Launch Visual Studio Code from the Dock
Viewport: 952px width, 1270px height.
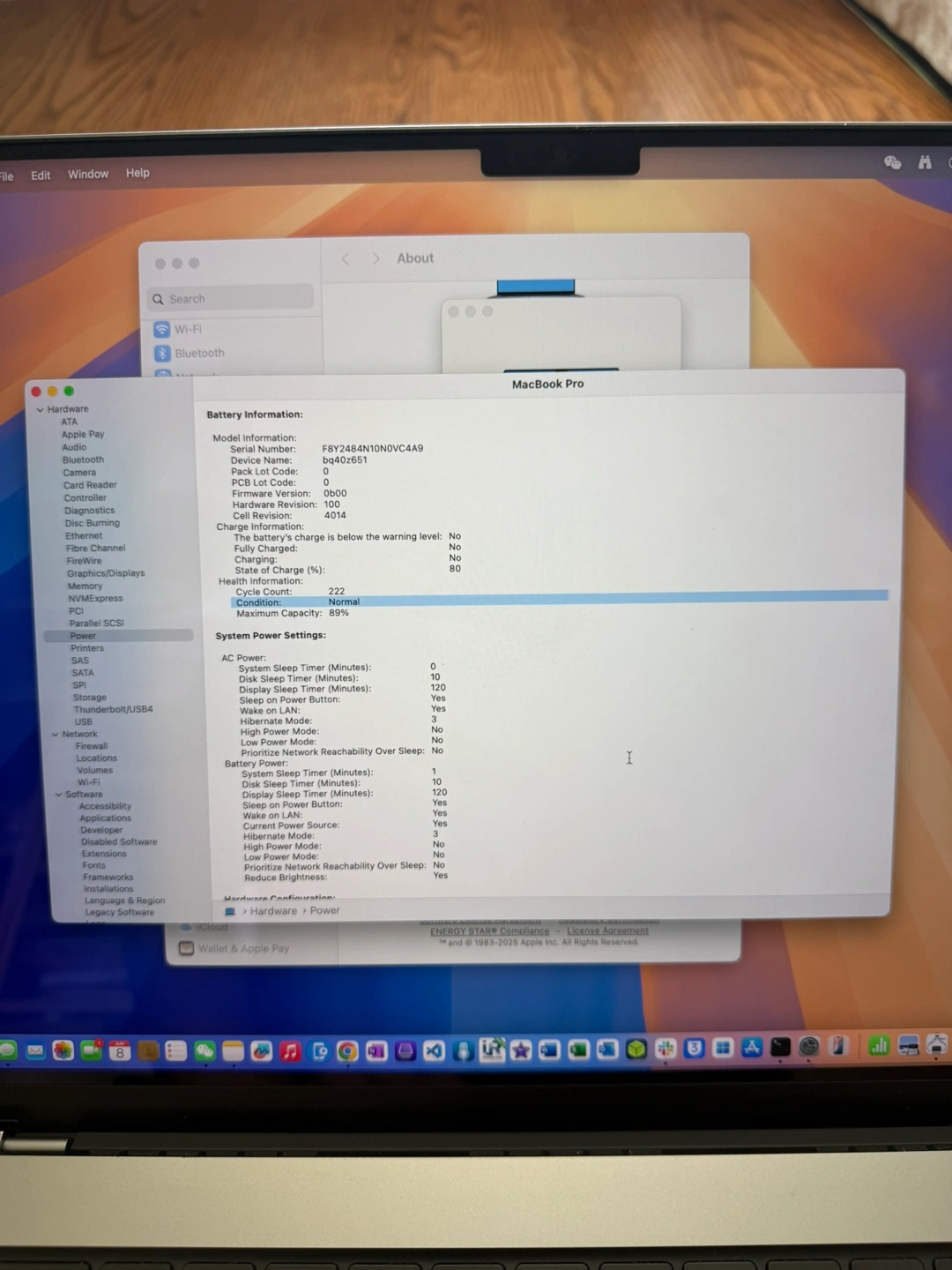point(434,1050)
